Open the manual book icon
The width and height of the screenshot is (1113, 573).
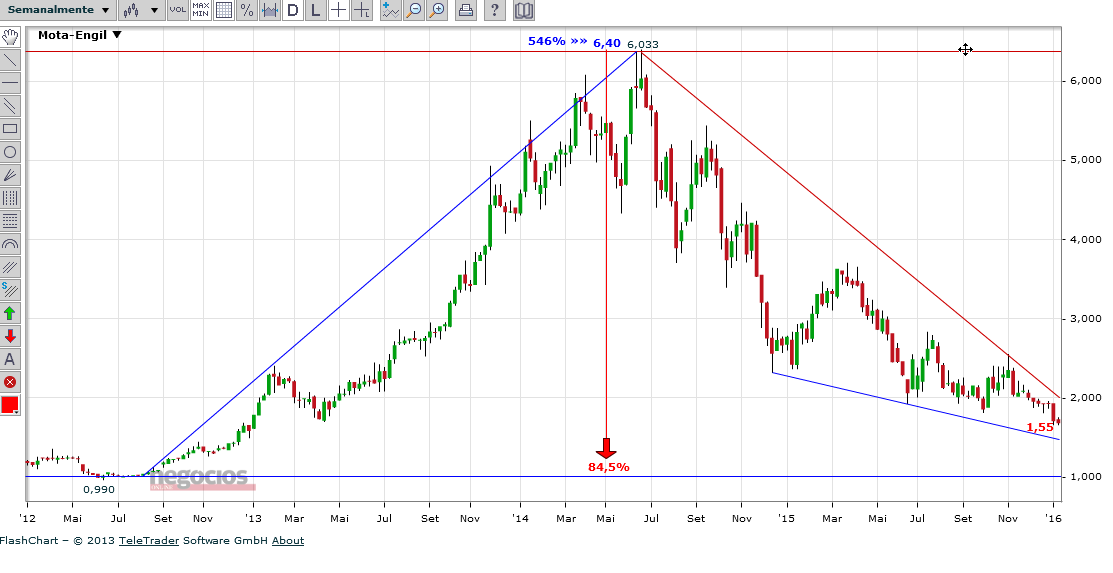(x=523, y=10)
